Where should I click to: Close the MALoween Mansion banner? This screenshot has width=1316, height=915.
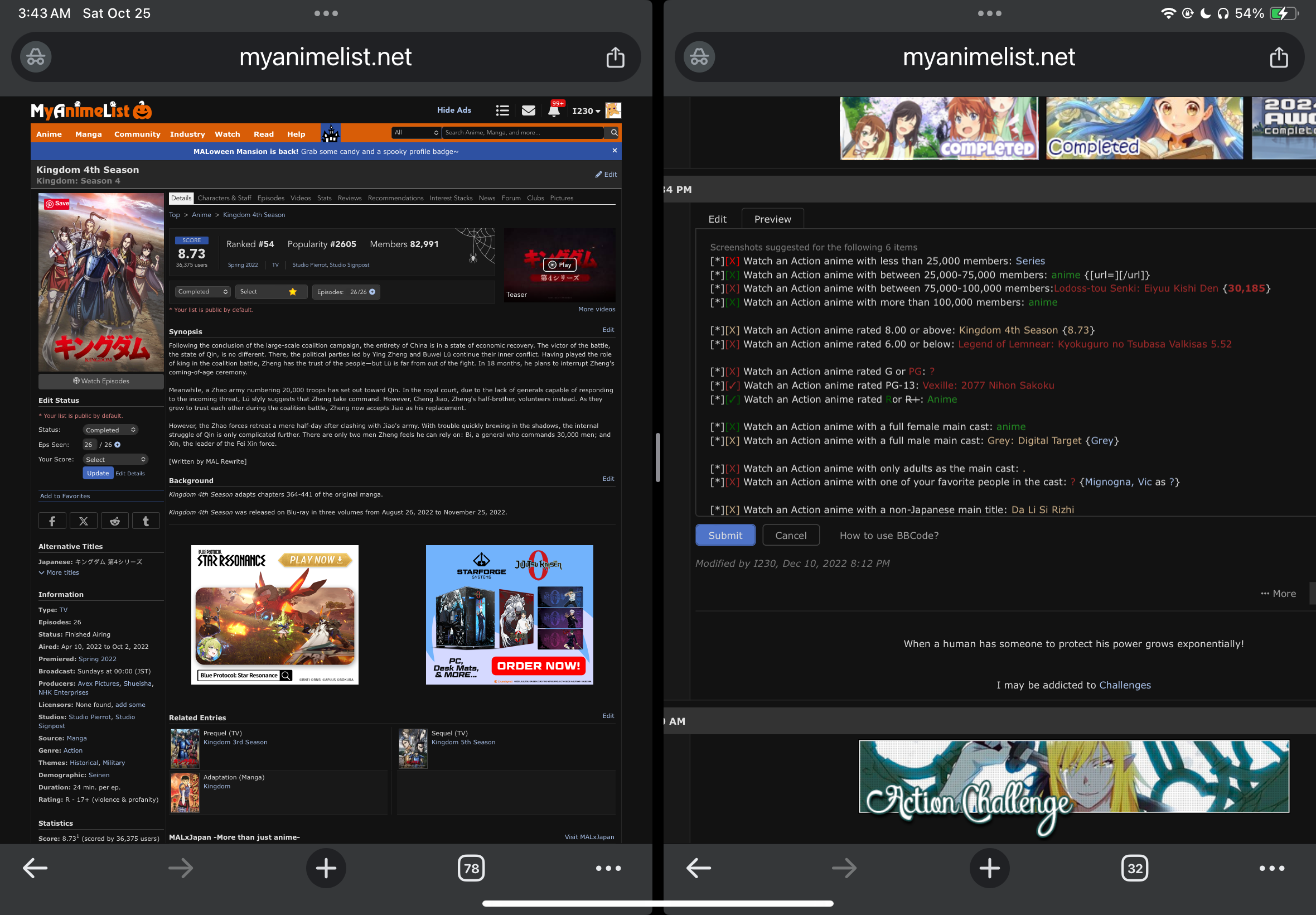coord(614,151)
